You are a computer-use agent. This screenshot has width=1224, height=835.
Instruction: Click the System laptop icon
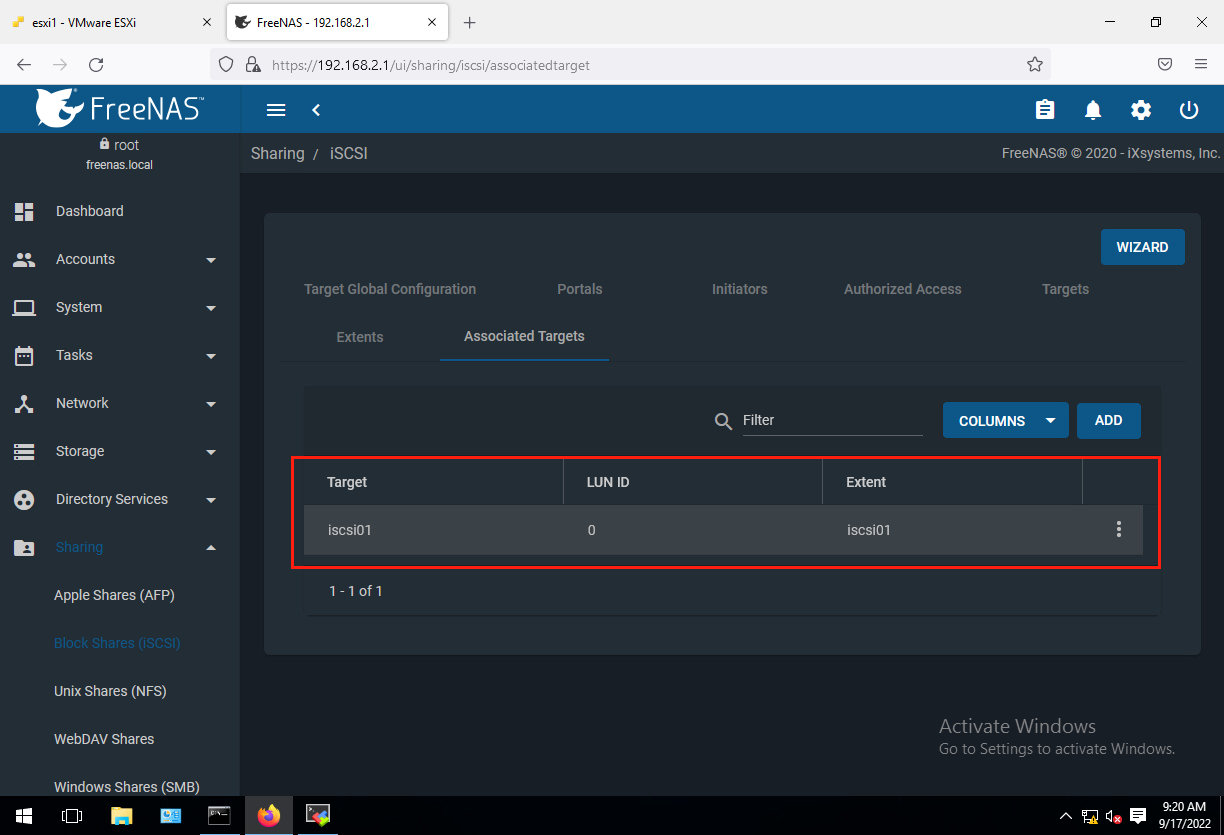(x=24, y=307)
